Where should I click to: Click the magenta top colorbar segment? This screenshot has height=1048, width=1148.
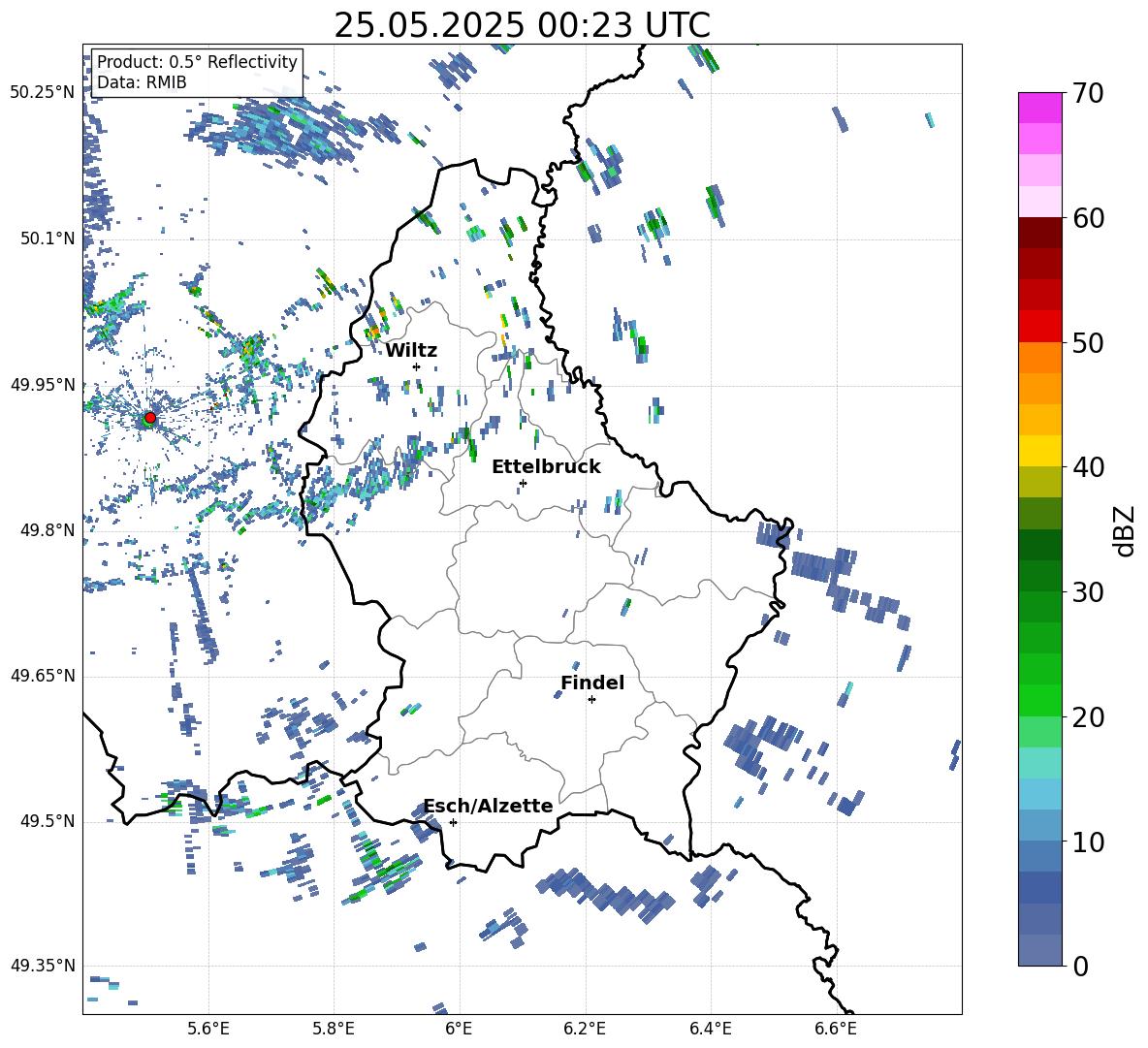click(1039, 108)
